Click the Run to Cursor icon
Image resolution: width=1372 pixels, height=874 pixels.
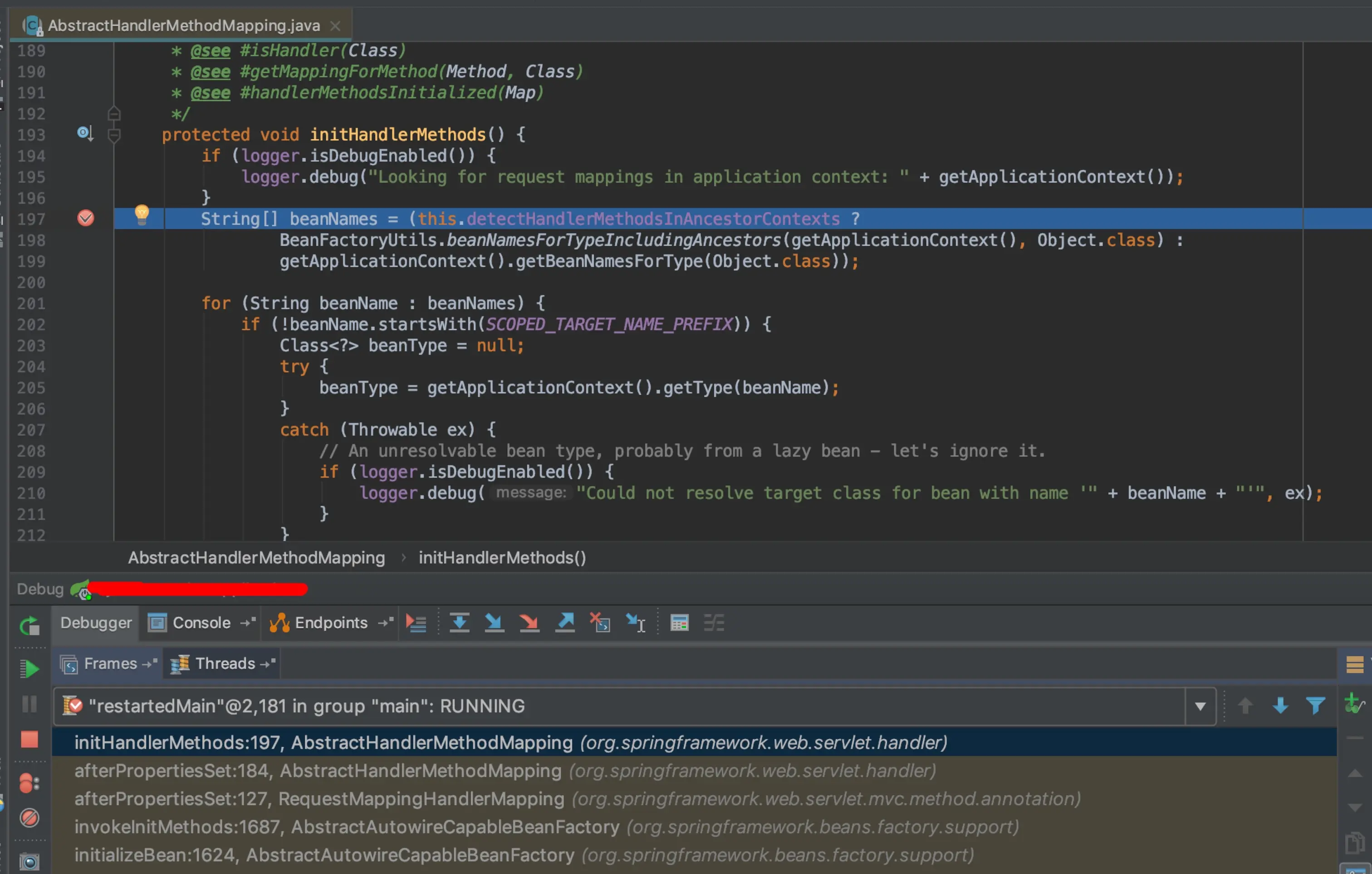pyautogui.click(x=635, y=623)
